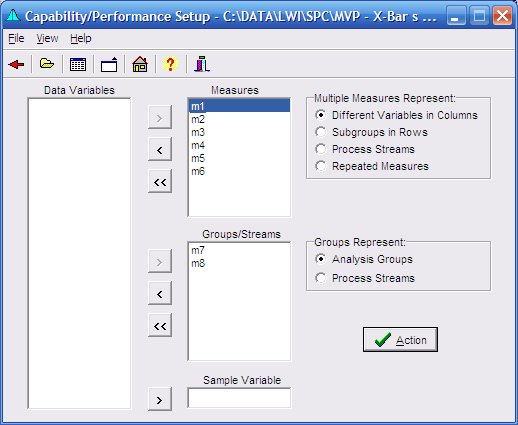The height and width of the screenshot is (425, 518).
Task: Click inside the empty Data Variables list
Action: (x=79, y=253)
